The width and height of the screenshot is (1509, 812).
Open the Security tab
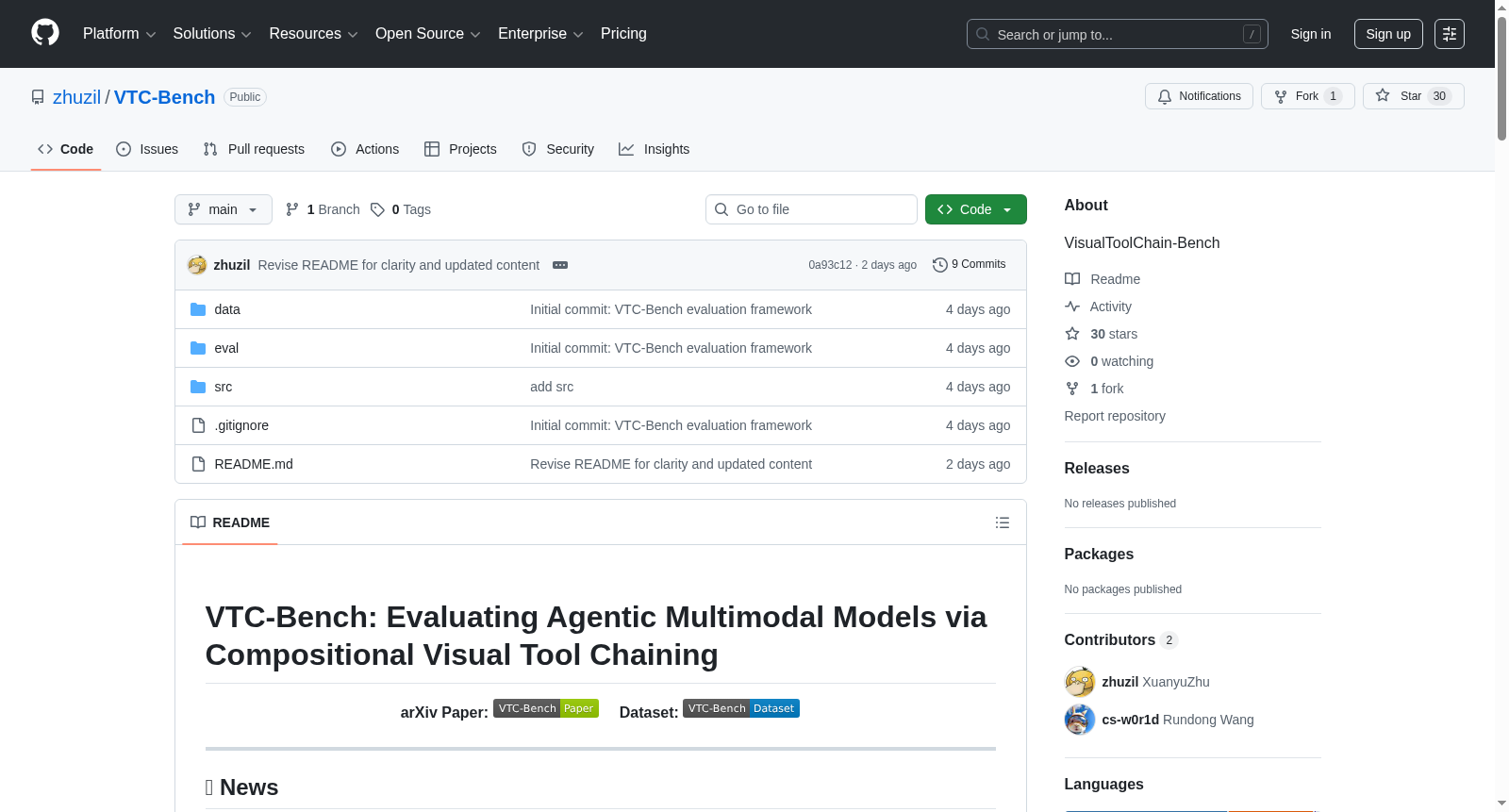click(558, 149)
